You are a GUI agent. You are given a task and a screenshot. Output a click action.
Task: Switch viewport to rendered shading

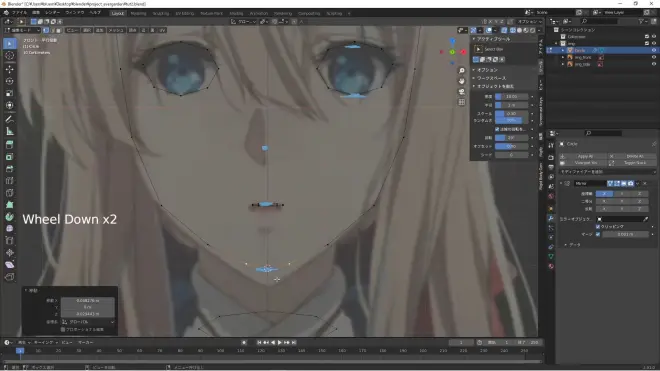point(532,30)
